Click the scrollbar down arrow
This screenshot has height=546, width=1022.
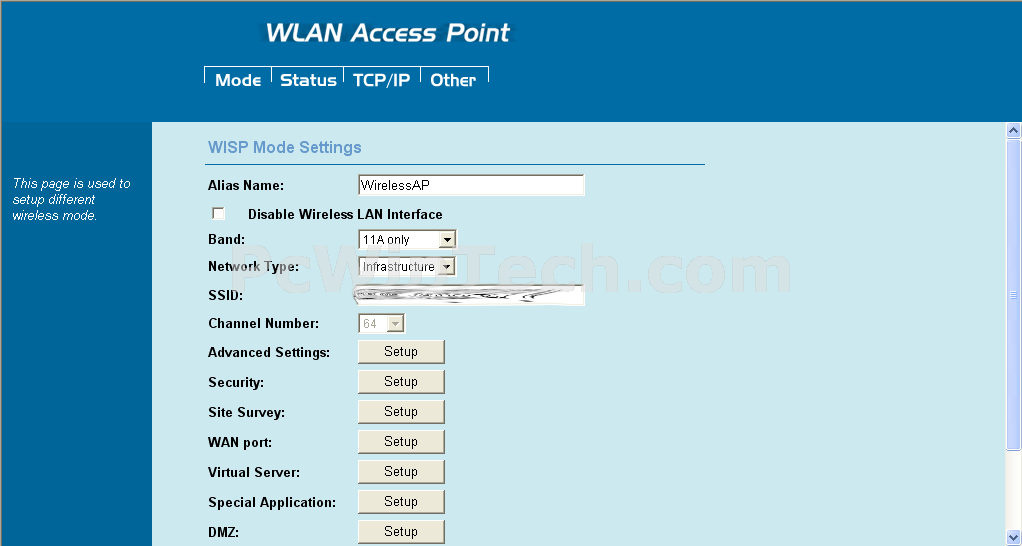(x=1013, y=538)
